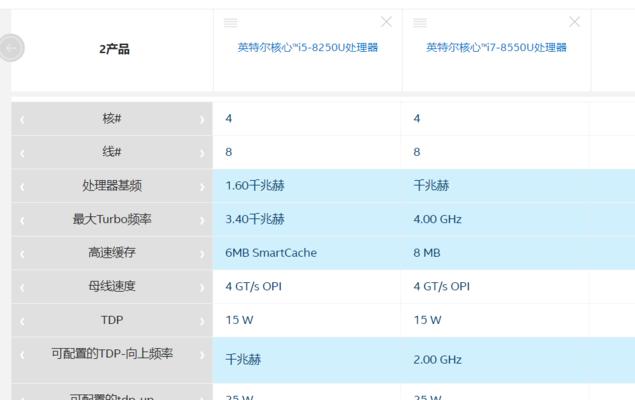Click right chevron on 最大Turbo频率 row
Screen dimensions: 635x400
tap(202, 220)
